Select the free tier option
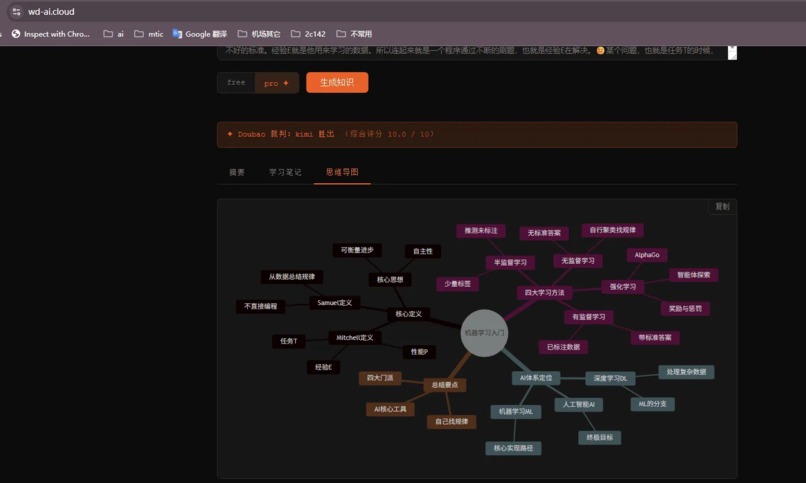 [x=236, y=83]
